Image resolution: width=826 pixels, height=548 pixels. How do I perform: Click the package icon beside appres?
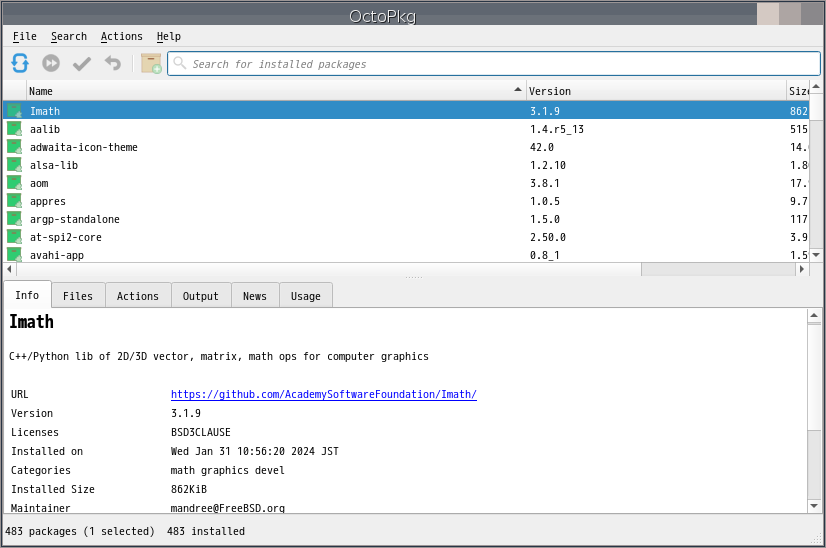pos(14,201)
